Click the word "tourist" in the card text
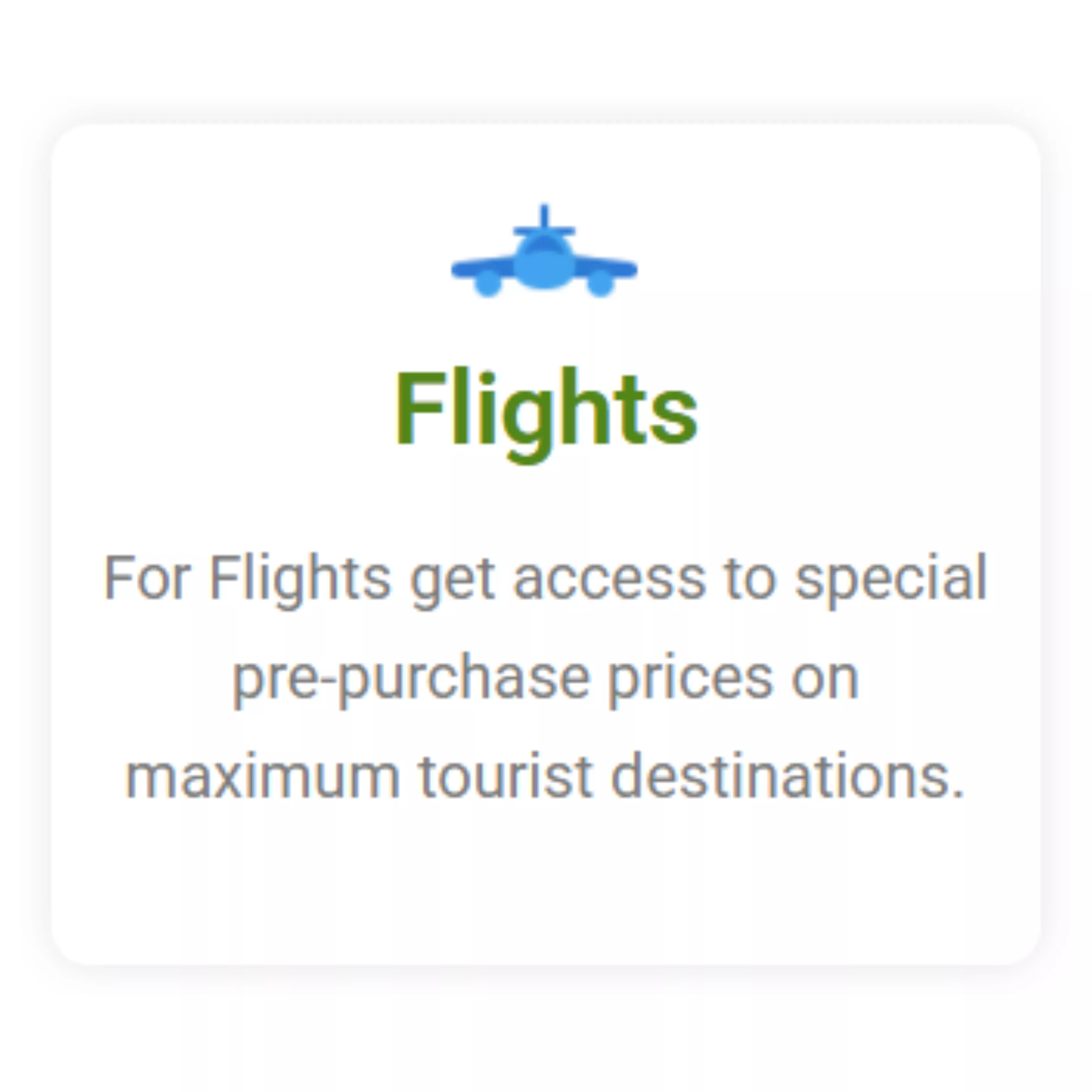Screen dimensions: 1092x1092 pyautogui.click(x=505, y=776)
